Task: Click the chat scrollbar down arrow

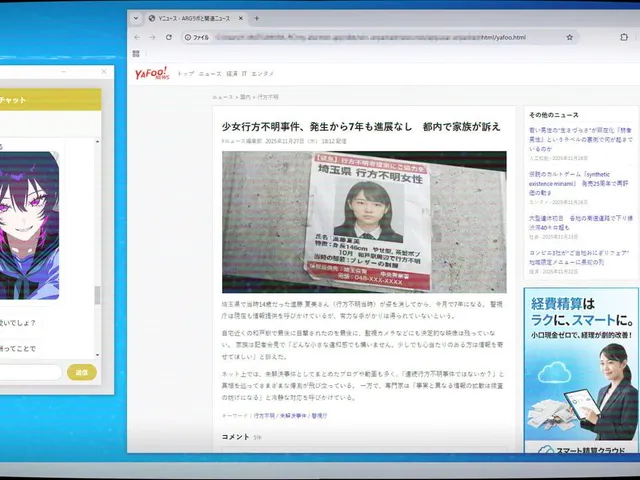Action: coord(97,355)
